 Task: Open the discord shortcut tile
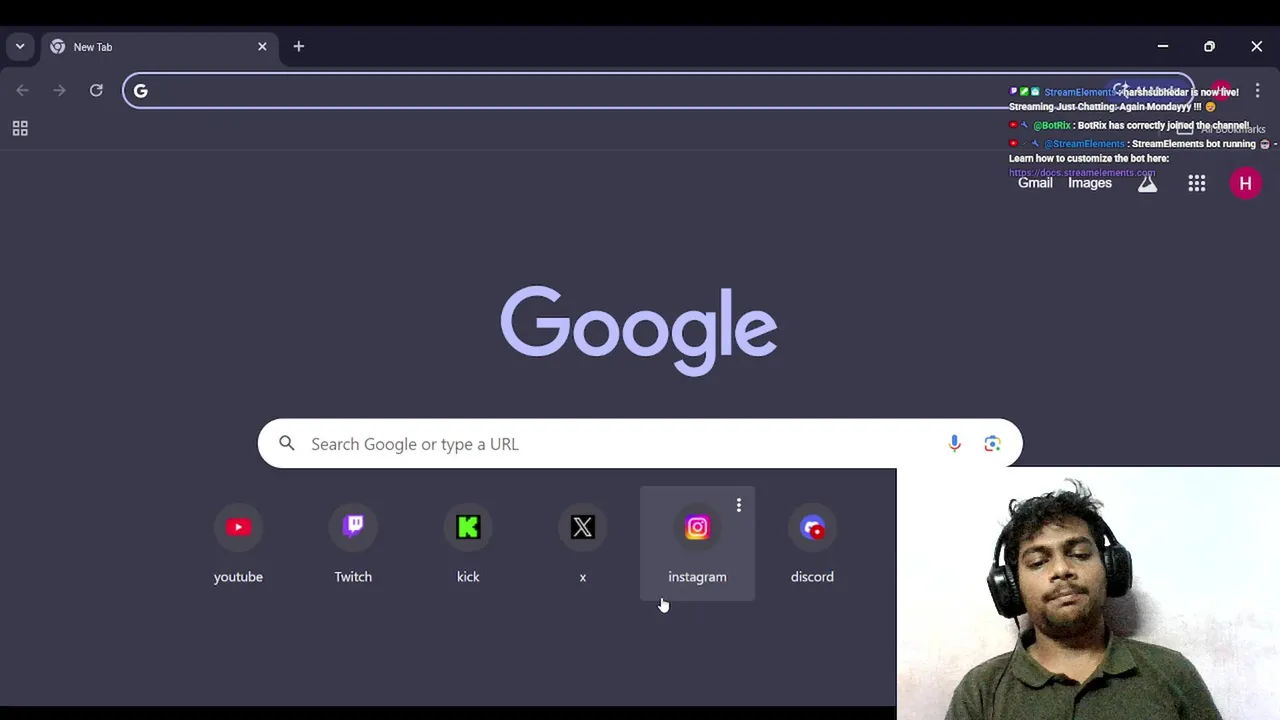(812, 544)
